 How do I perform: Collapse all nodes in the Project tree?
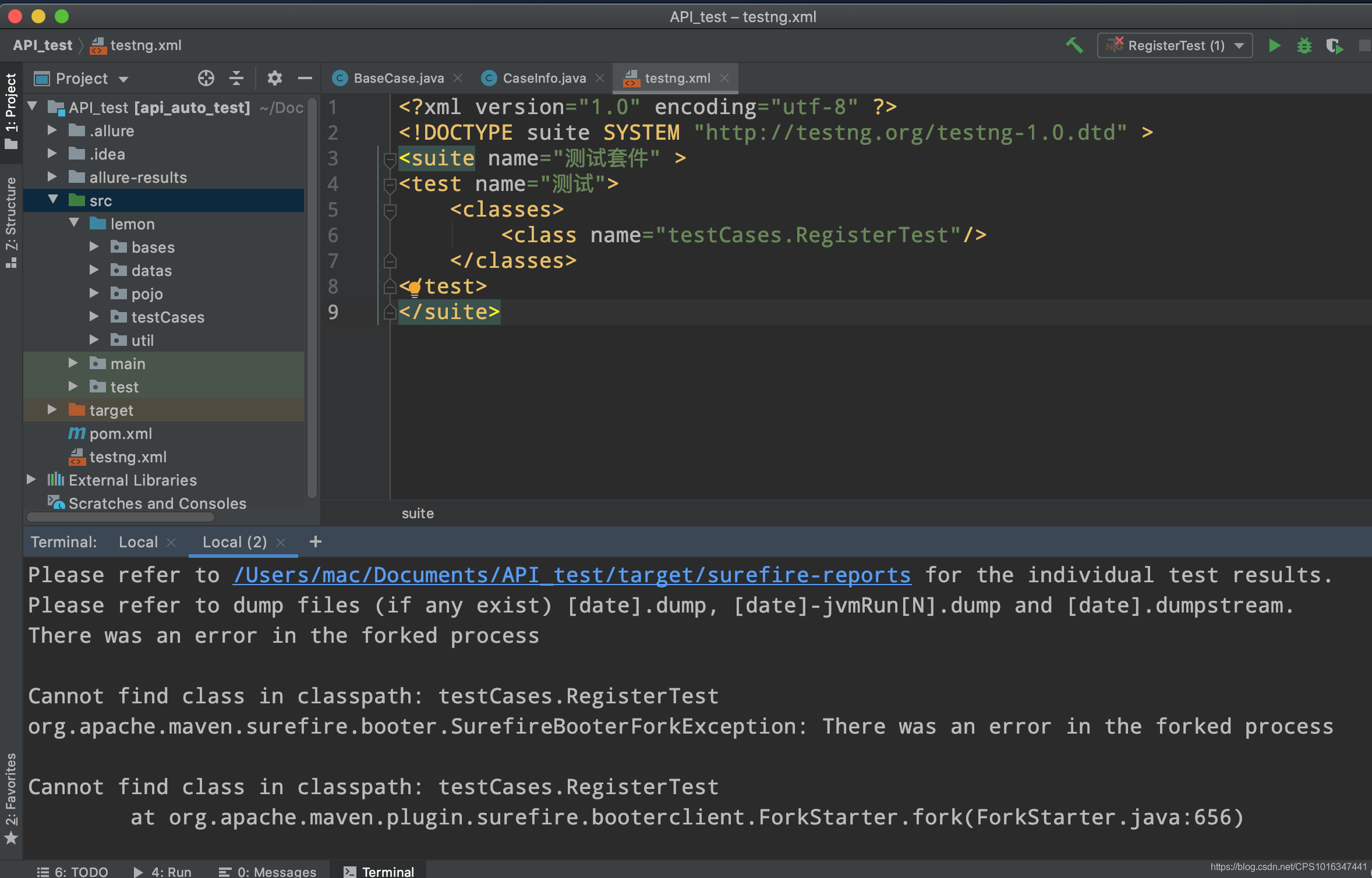coord(236,78)
